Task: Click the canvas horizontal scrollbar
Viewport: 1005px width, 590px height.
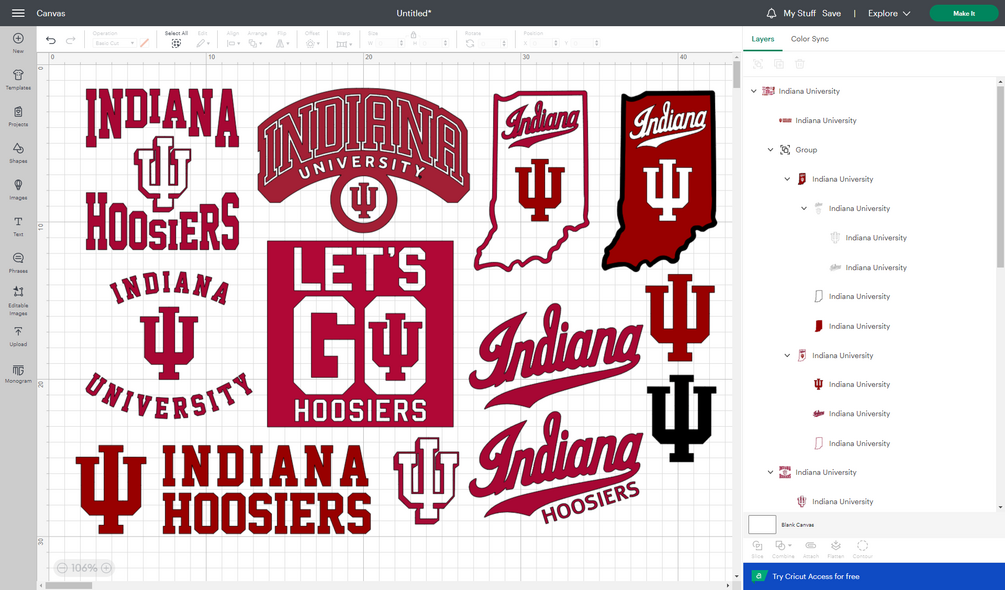Action: (69, 585)
